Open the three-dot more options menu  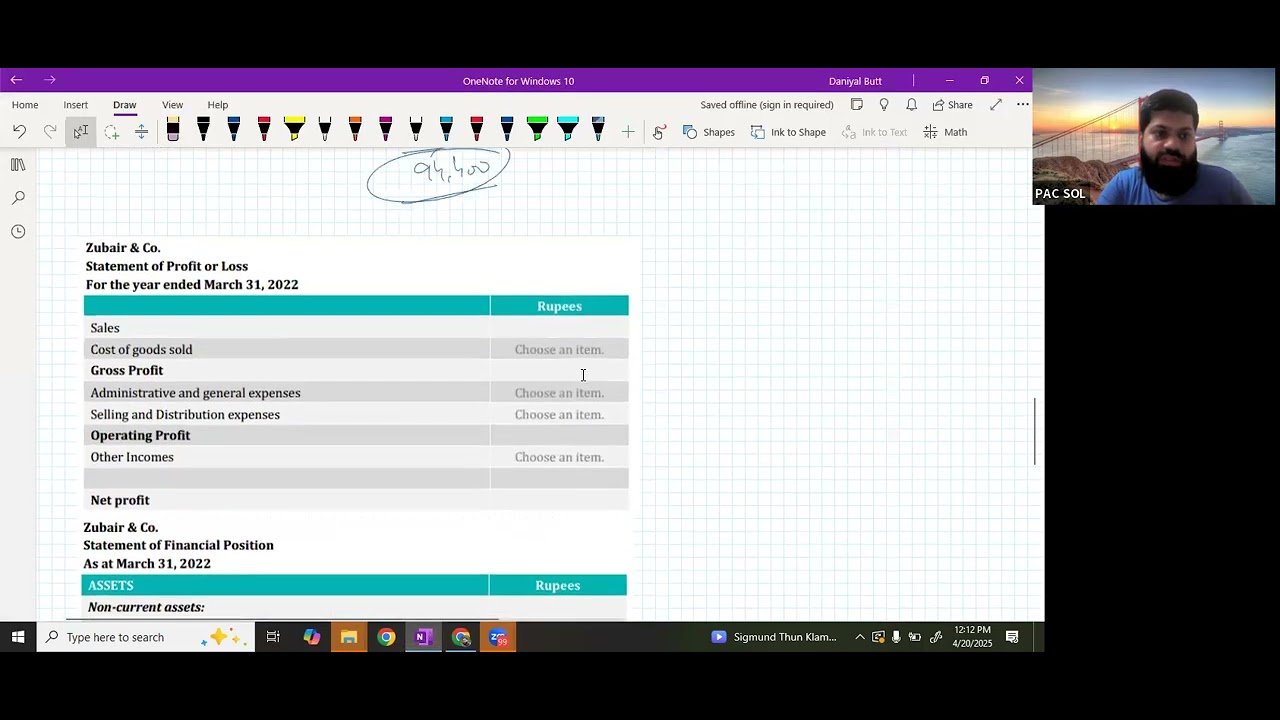[1023, 105]
